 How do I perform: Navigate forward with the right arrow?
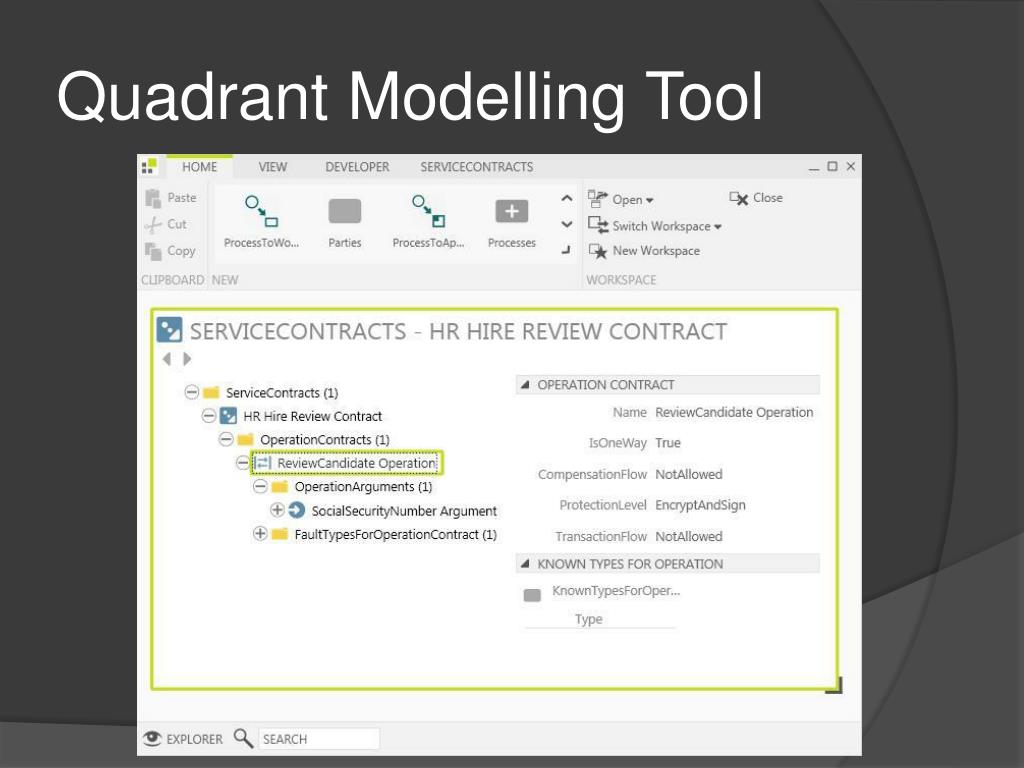187,359
